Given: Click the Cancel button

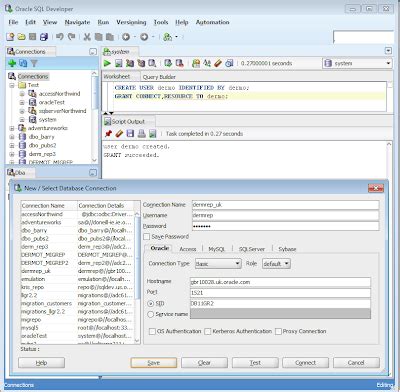Looking at the screenshot, I should tap(356, 363).
